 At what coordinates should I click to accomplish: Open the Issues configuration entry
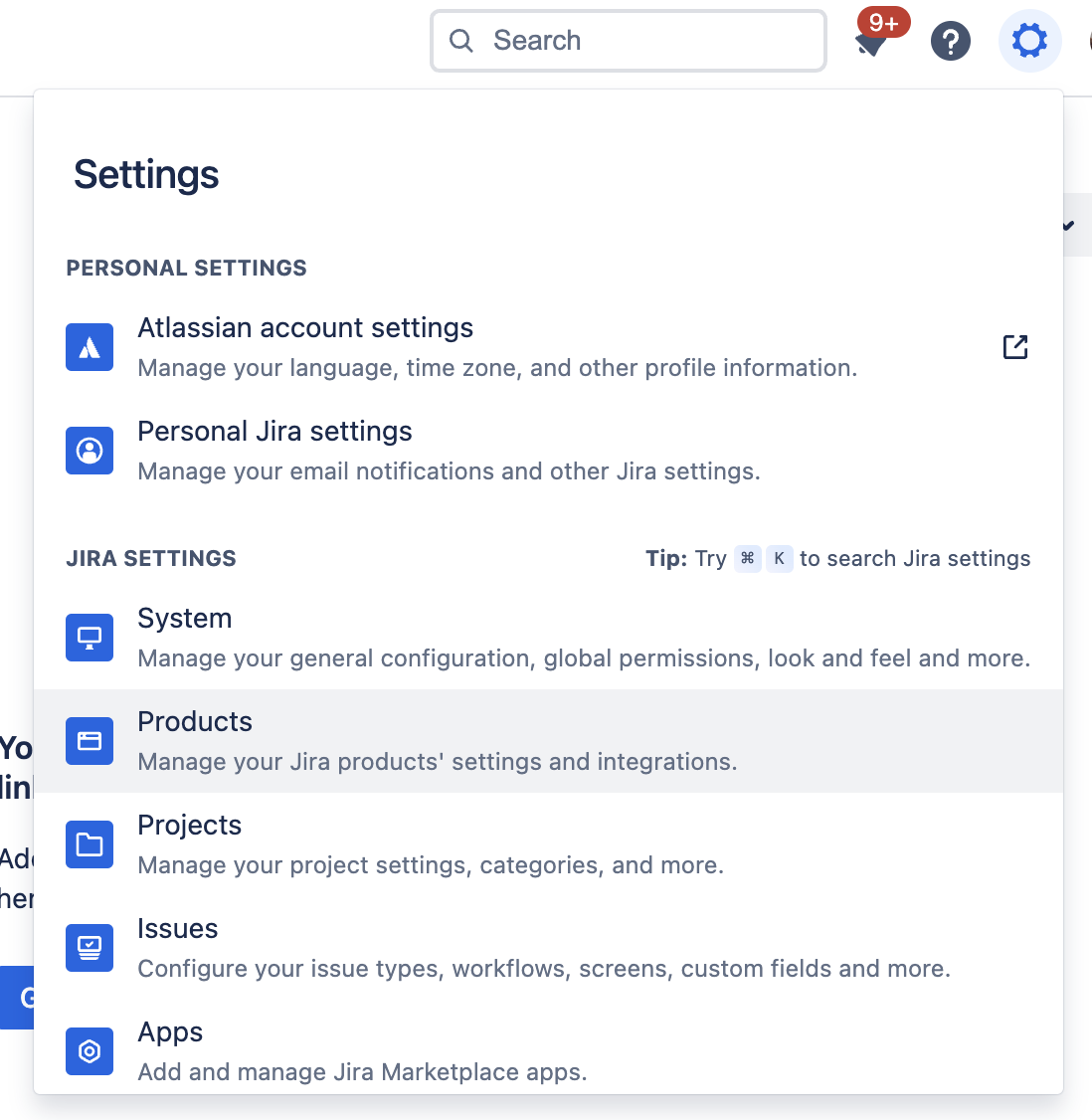pos(178,928)
